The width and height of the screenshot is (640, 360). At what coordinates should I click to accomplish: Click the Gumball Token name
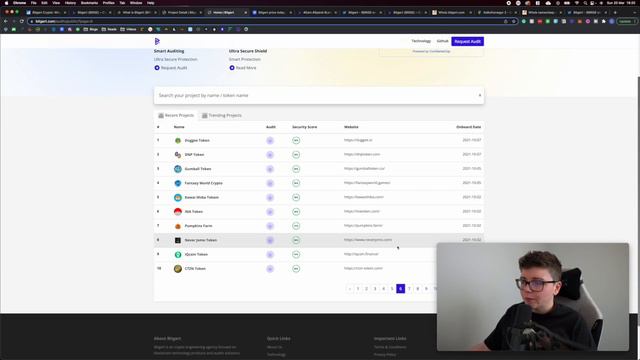198,169
